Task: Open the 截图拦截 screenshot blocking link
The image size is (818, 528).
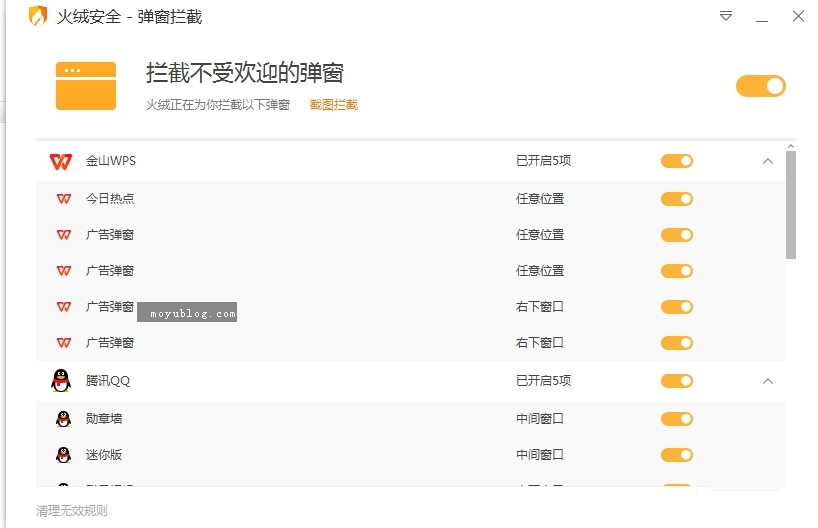Action: pyautogui.click(x=333, y=105)
